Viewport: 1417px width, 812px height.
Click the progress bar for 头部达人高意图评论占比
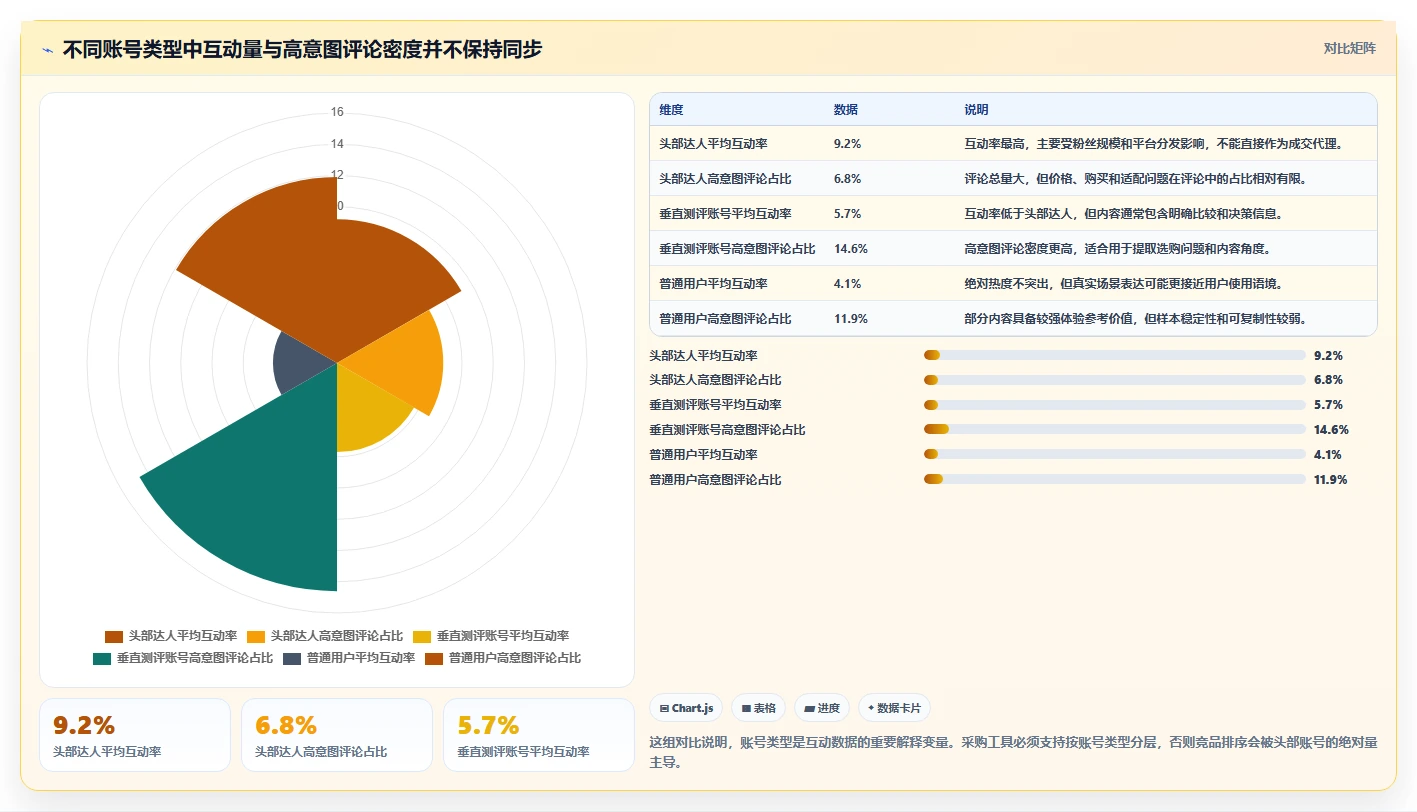point(1115,380)
